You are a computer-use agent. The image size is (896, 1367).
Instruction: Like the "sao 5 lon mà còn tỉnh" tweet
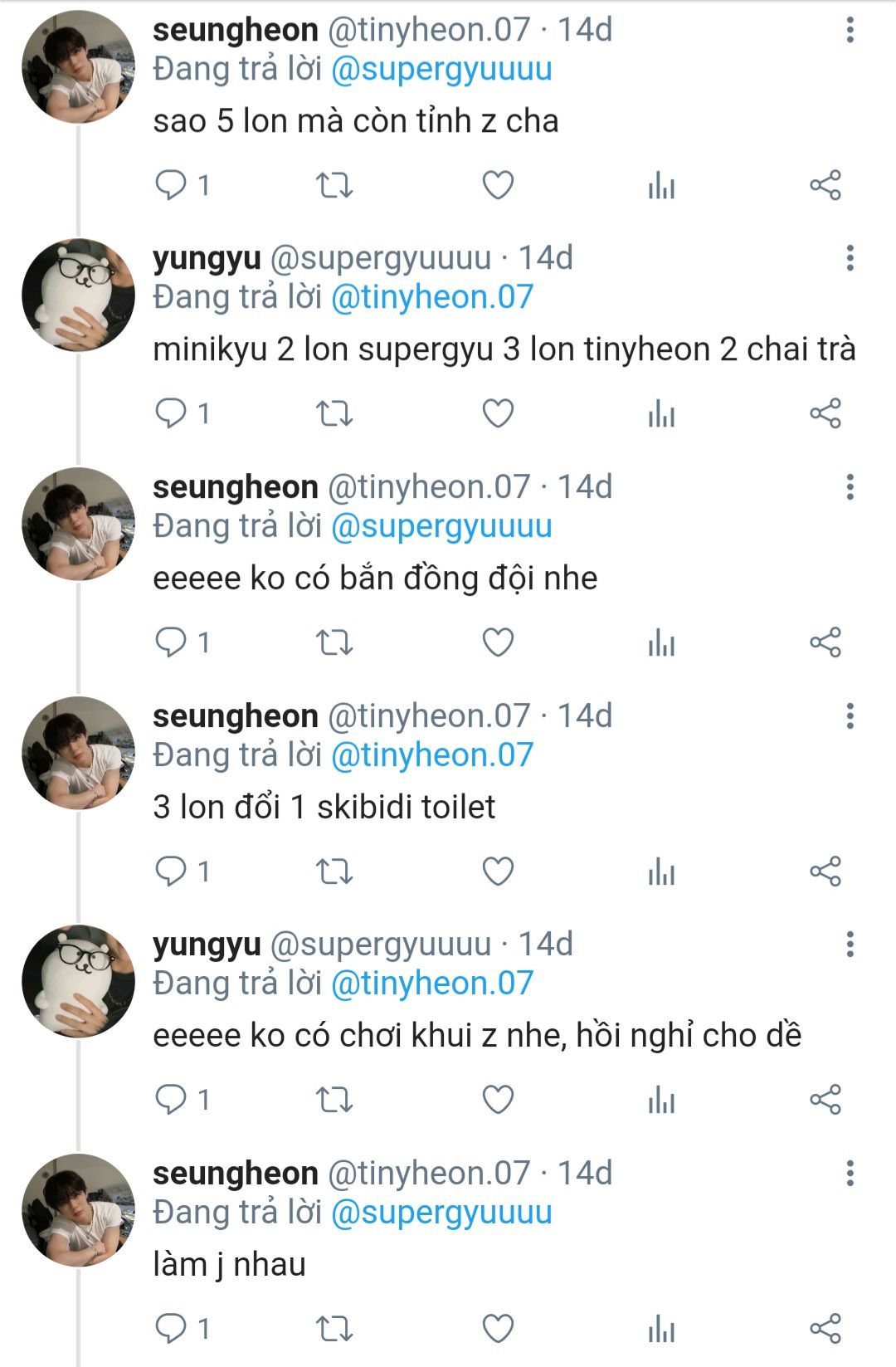click(x=498, y=185)
